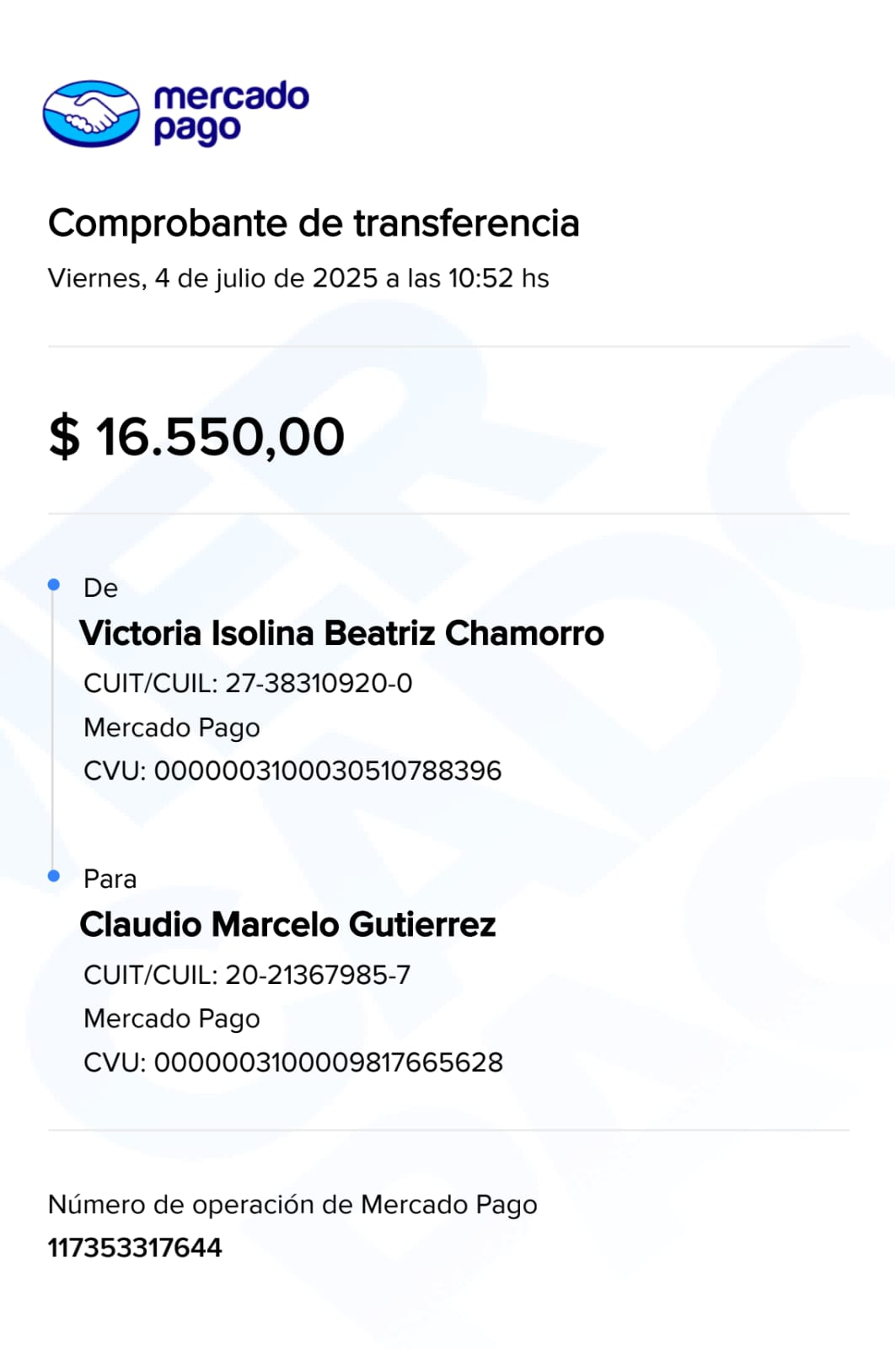Select sender name Victoria Isolina Beatriz Chamorro
This screenshot has width=896, height=1349.
pyautogui.click(x=341, y=633)
